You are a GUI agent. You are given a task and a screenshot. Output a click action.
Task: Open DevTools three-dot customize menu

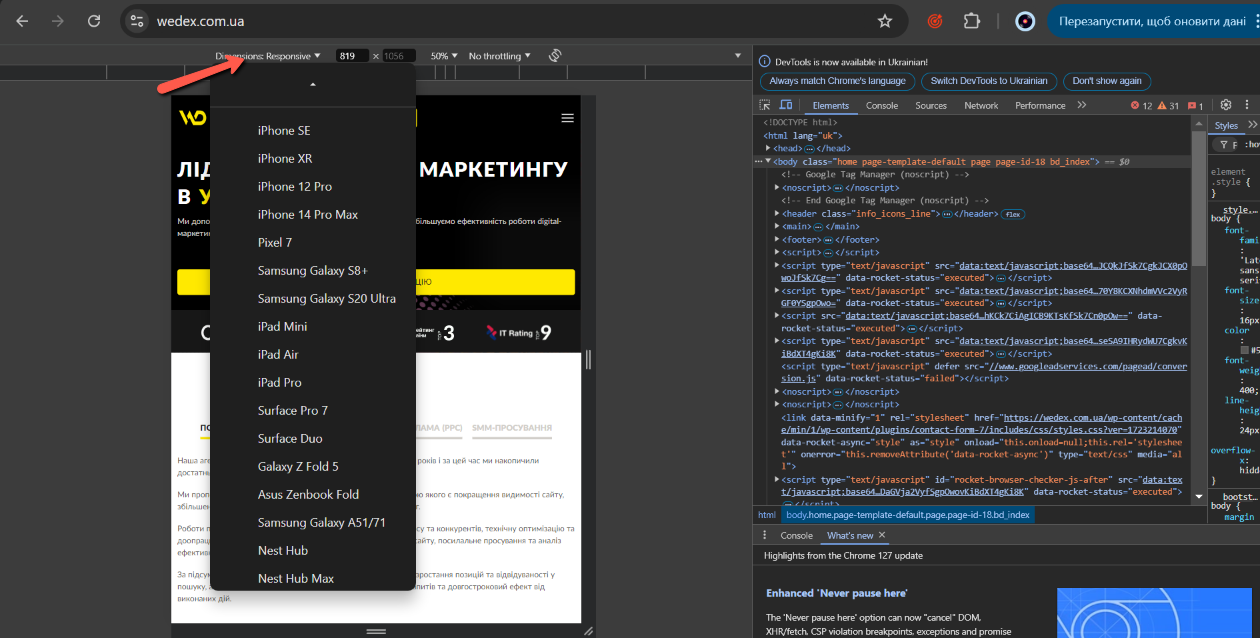1246,105
